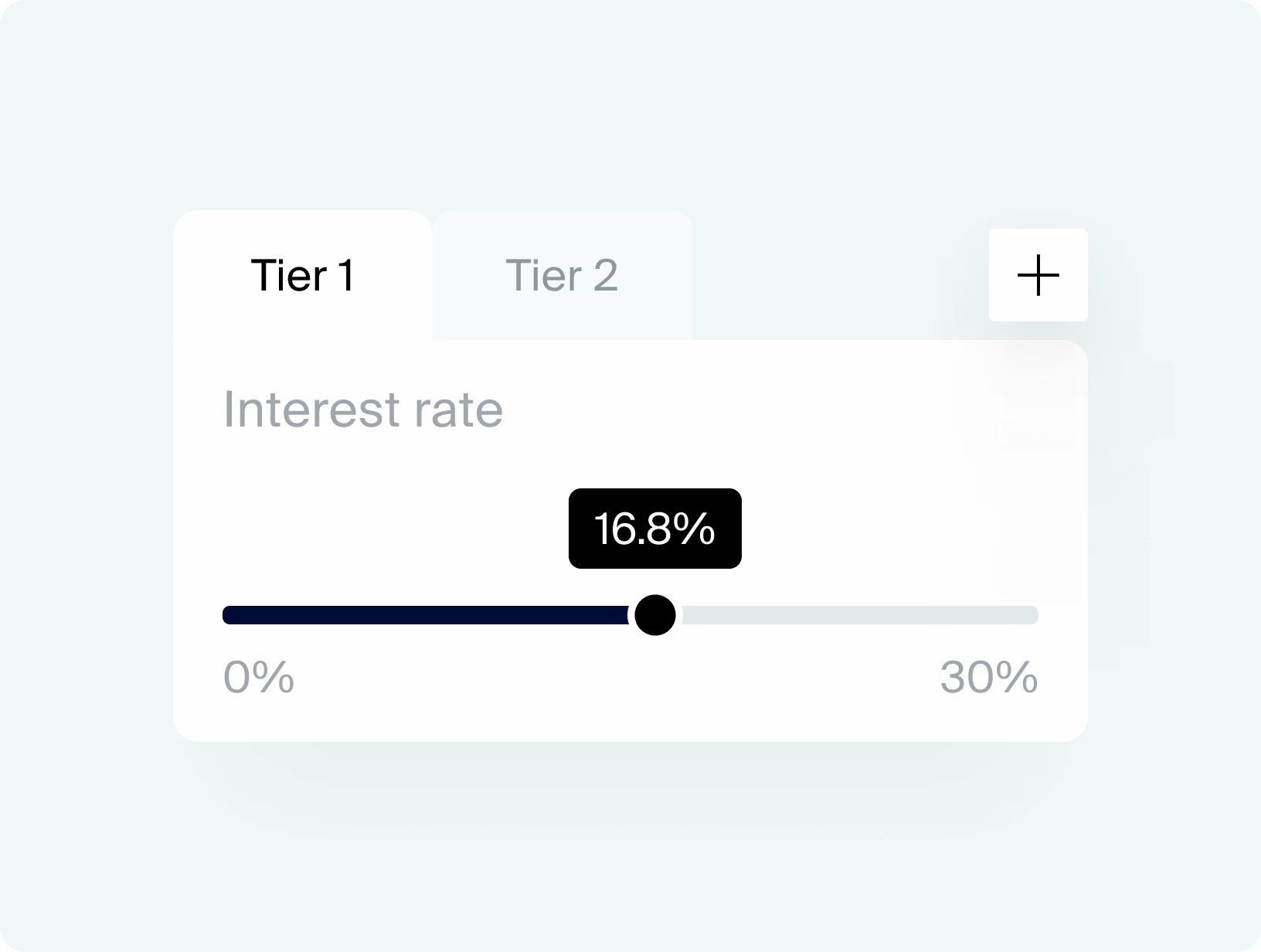Image resolution: width=1261 pixels, height=952 pixels.
Task: Click the add button beside the tabs
Action: [x=1038, y=275]
